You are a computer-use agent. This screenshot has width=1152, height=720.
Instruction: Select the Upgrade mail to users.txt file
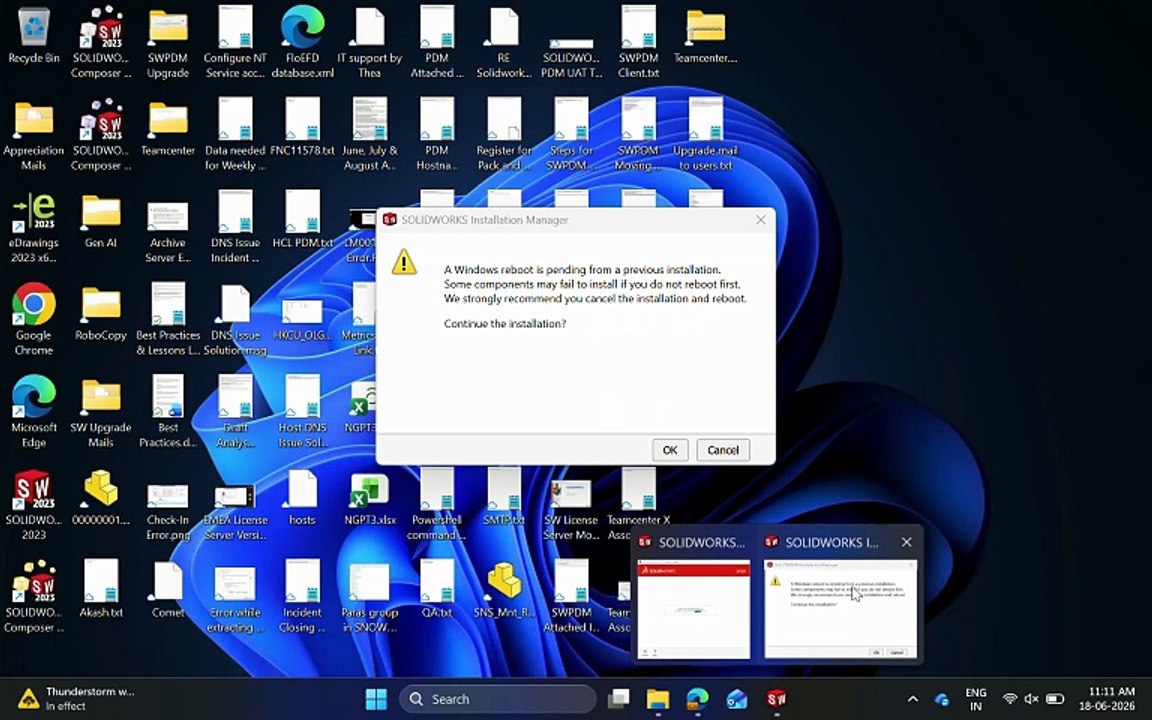click(705, 135)
